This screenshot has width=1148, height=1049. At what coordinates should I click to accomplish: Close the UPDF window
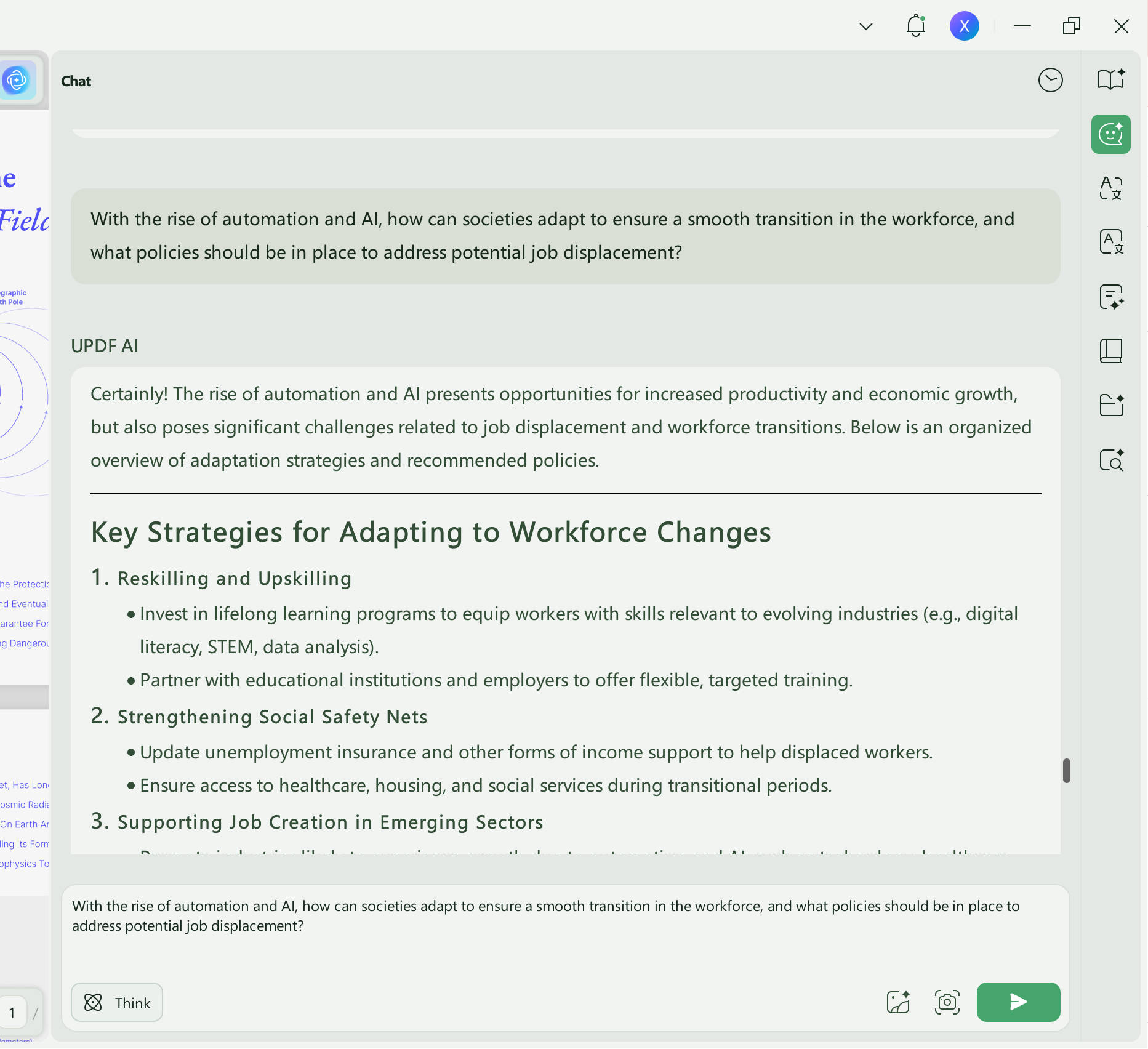click(x=1122, y=26)
